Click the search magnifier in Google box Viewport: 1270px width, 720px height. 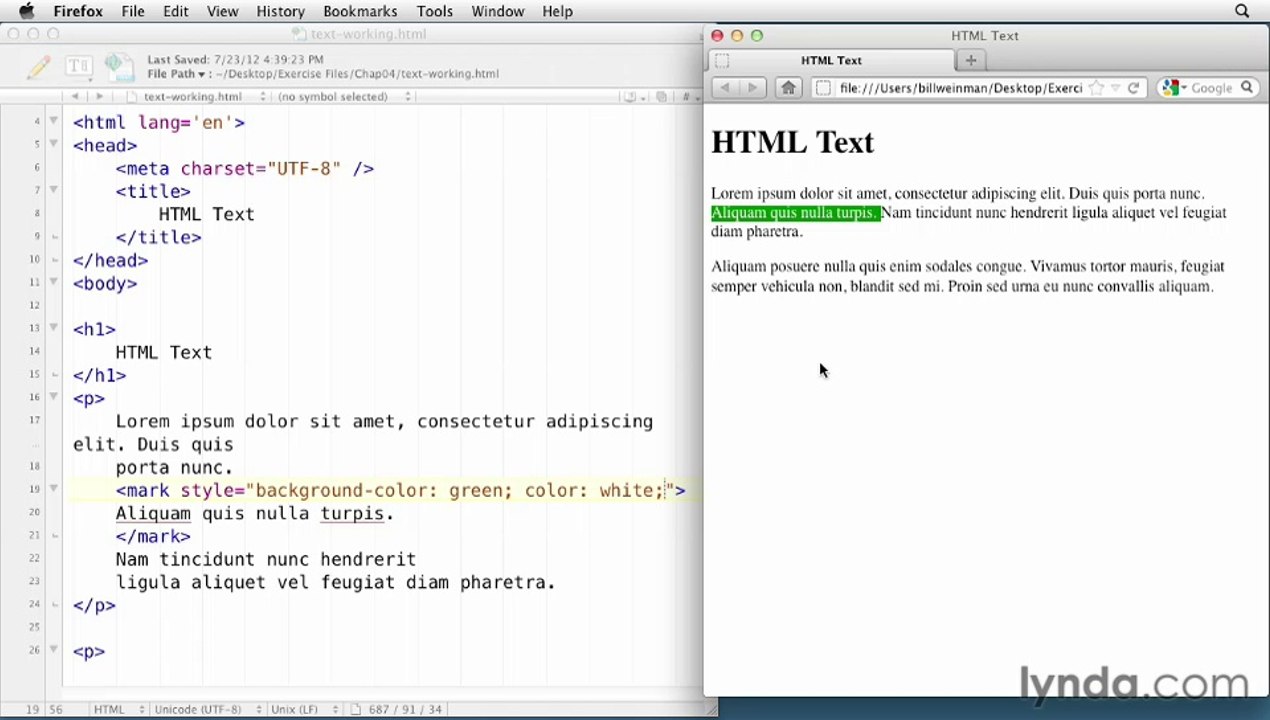point(1247,88)
